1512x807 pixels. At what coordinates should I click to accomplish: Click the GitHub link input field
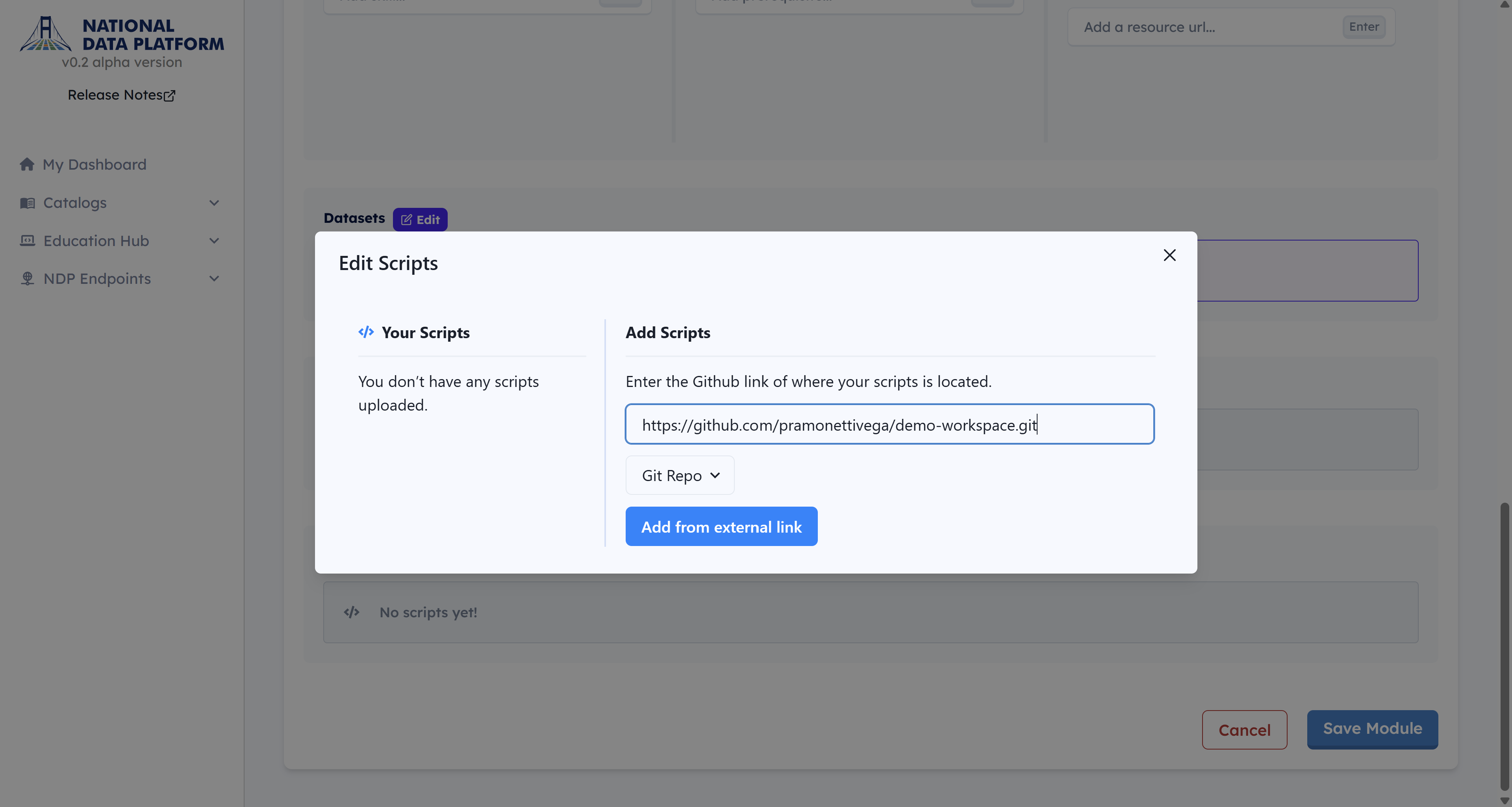(x=889, y=424)
